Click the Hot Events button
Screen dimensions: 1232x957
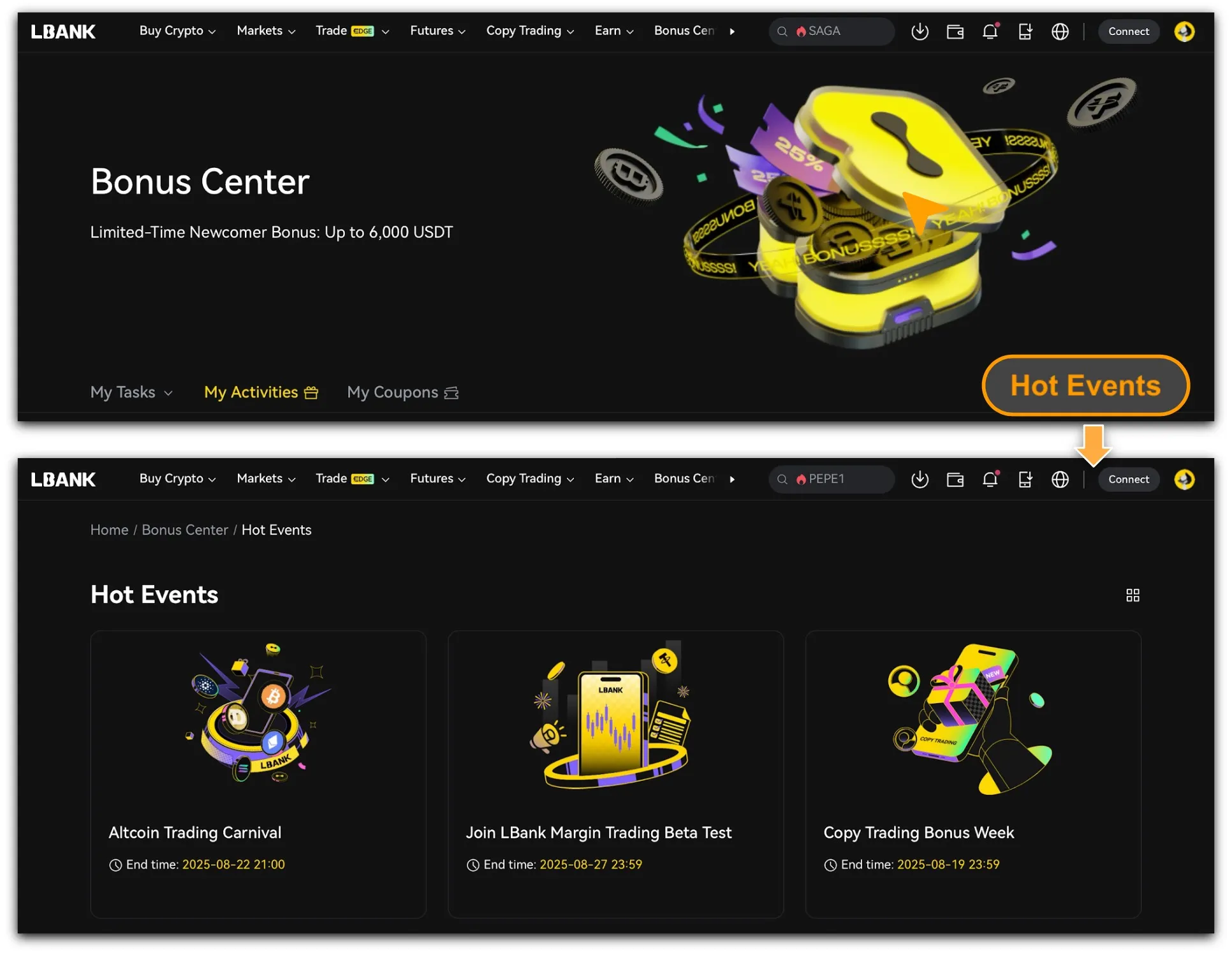pos(1085,385)
